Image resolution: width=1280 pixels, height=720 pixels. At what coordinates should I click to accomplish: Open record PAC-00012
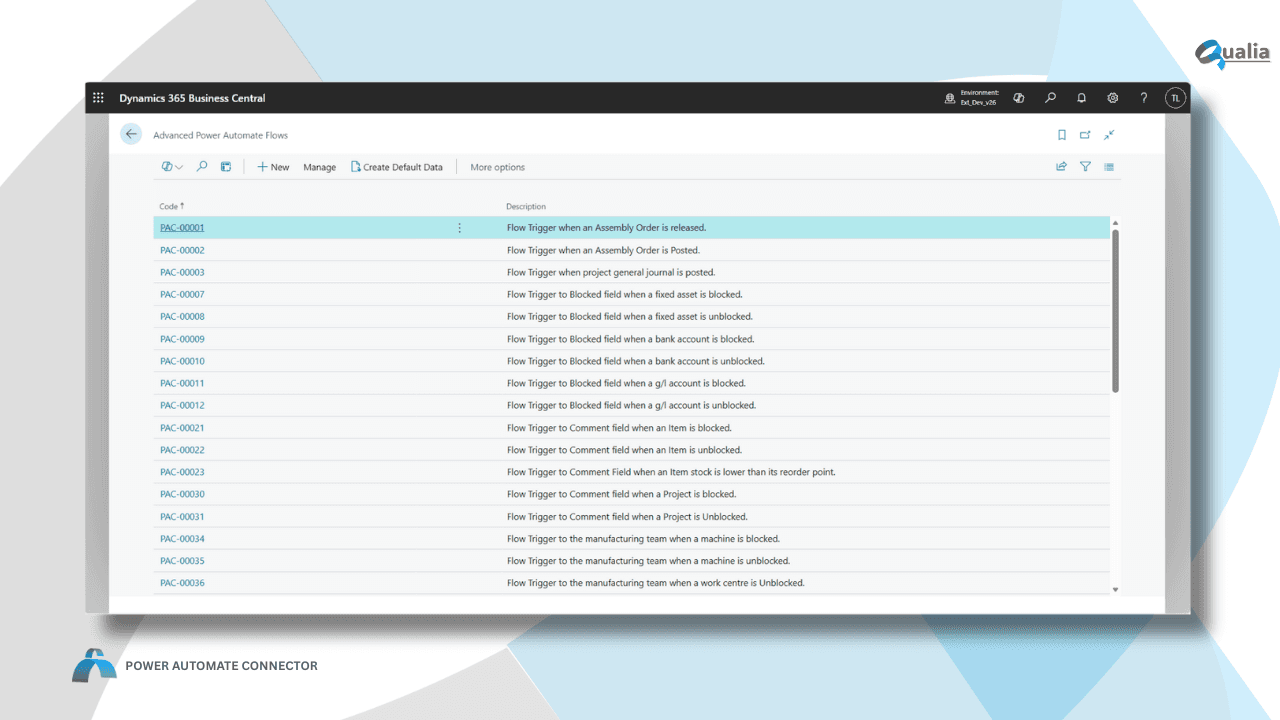182,405
